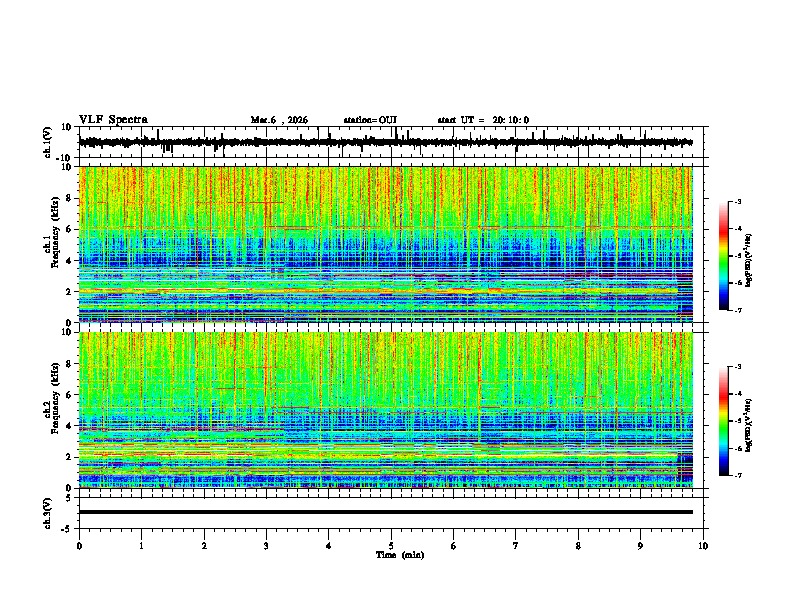Screen dimensions: 792x612
Task: Click the "-5" tick on ch.3(V) axis
Action: click(x=68, y=529)
